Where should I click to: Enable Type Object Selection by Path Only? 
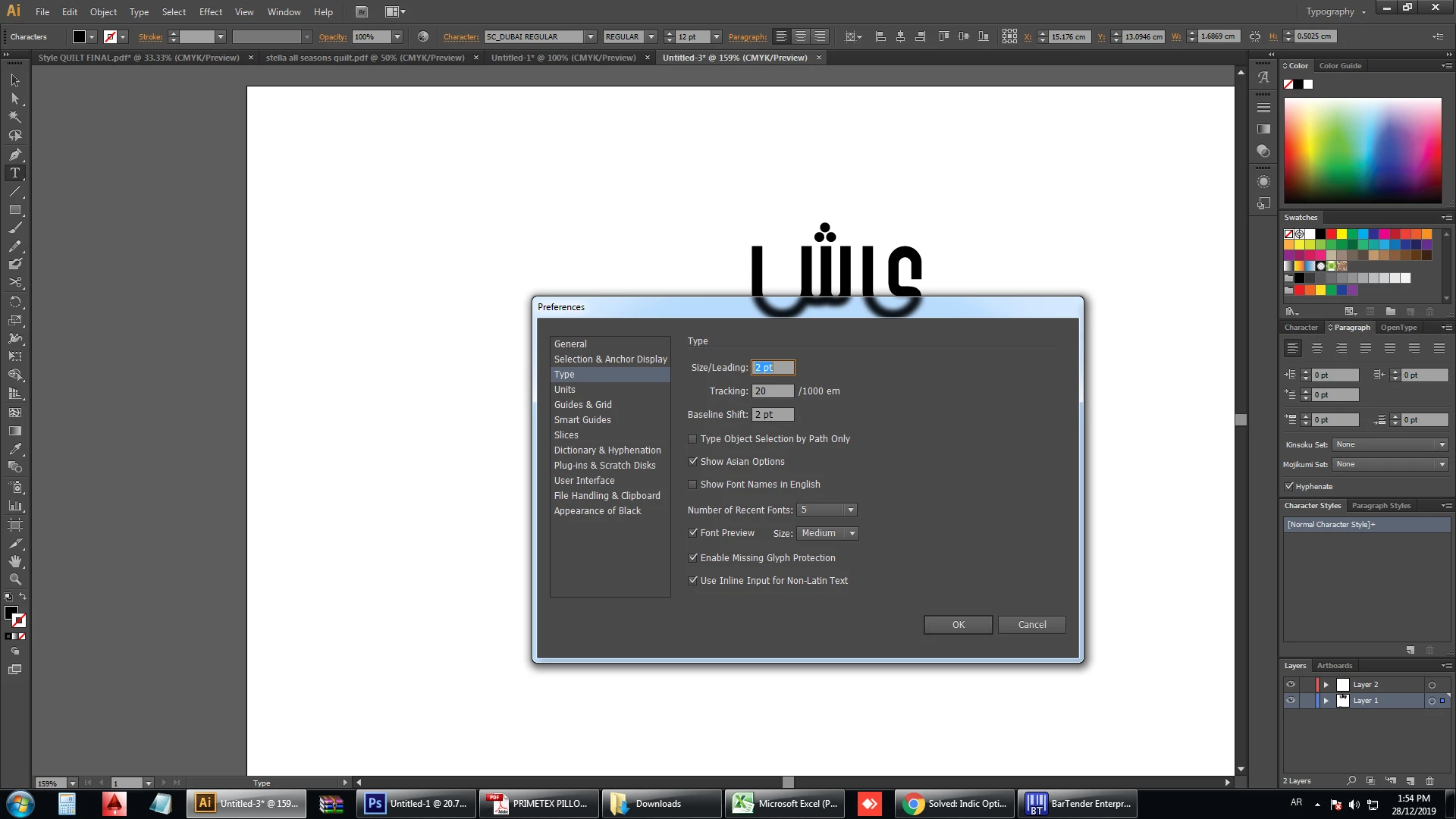pyautogui.click(x=692, y=439)
